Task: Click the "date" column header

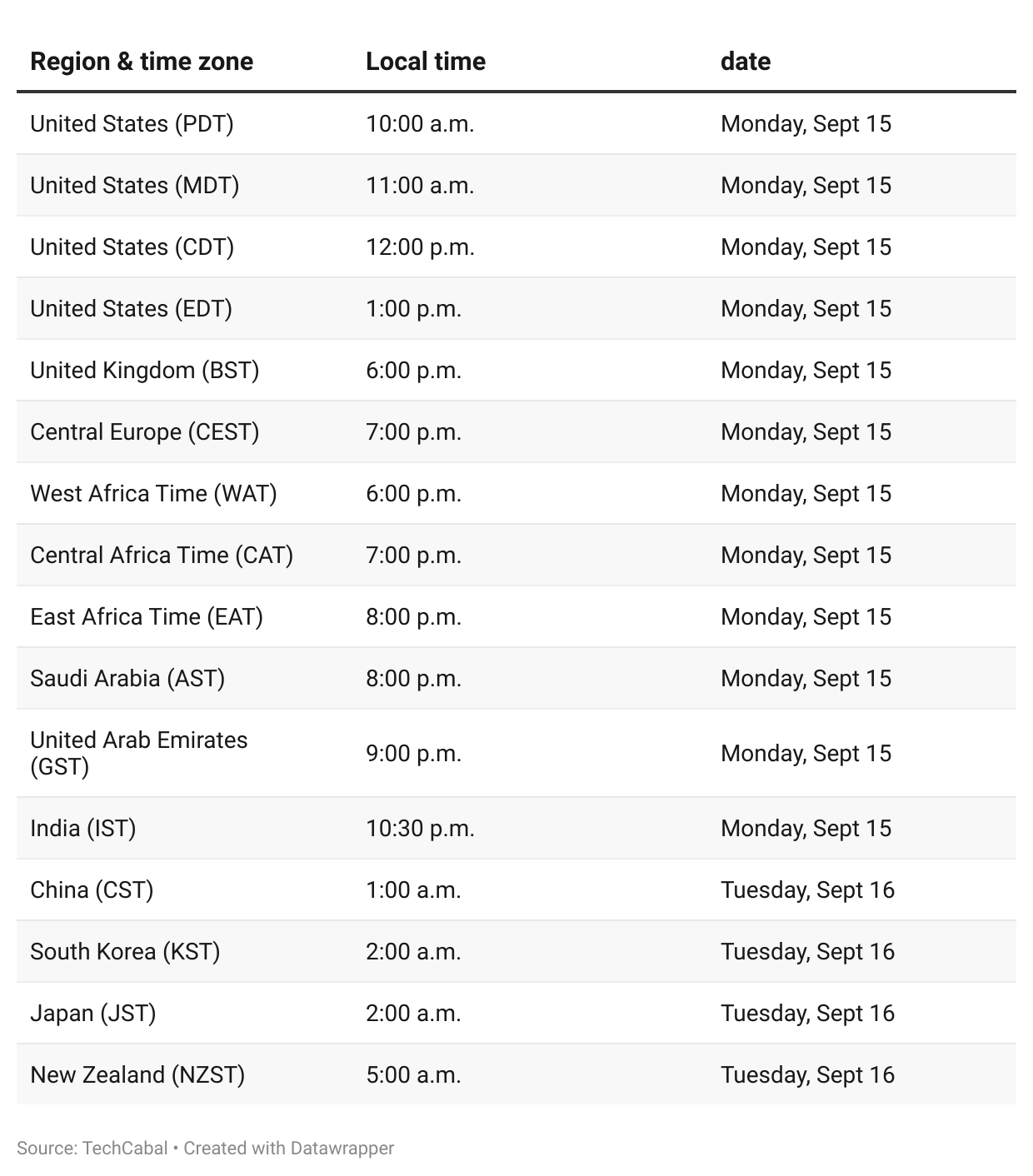Action: (745, 62)
